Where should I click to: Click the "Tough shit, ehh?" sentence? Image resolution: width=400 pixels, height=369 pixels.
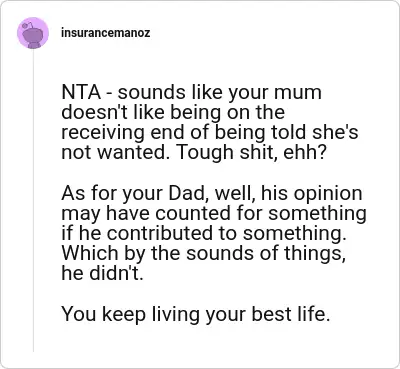pos(250,152)
